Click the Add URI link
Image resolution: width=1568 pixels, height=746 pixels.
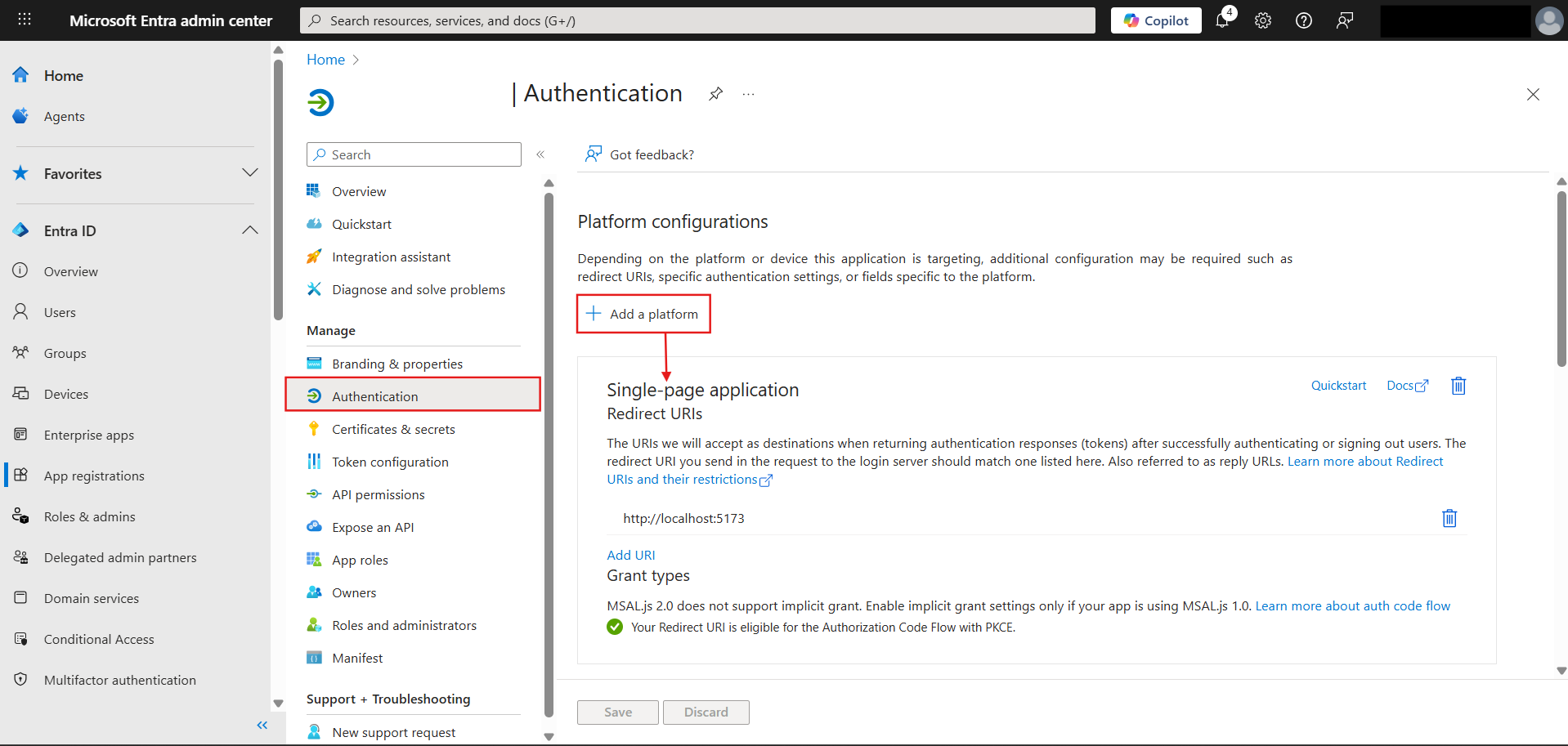(x=630, y=555)
